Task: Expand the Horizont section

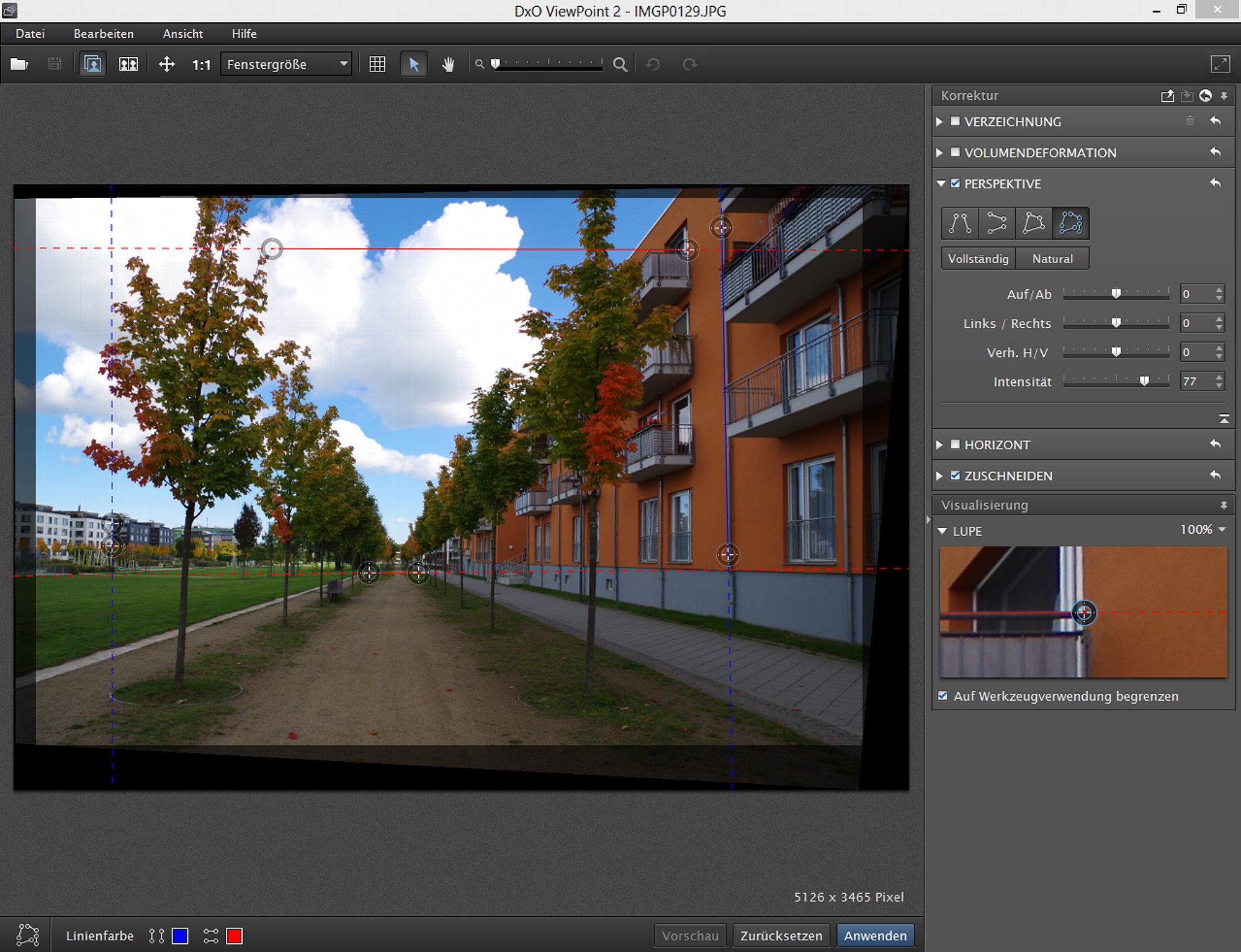Action: (939, 444)
